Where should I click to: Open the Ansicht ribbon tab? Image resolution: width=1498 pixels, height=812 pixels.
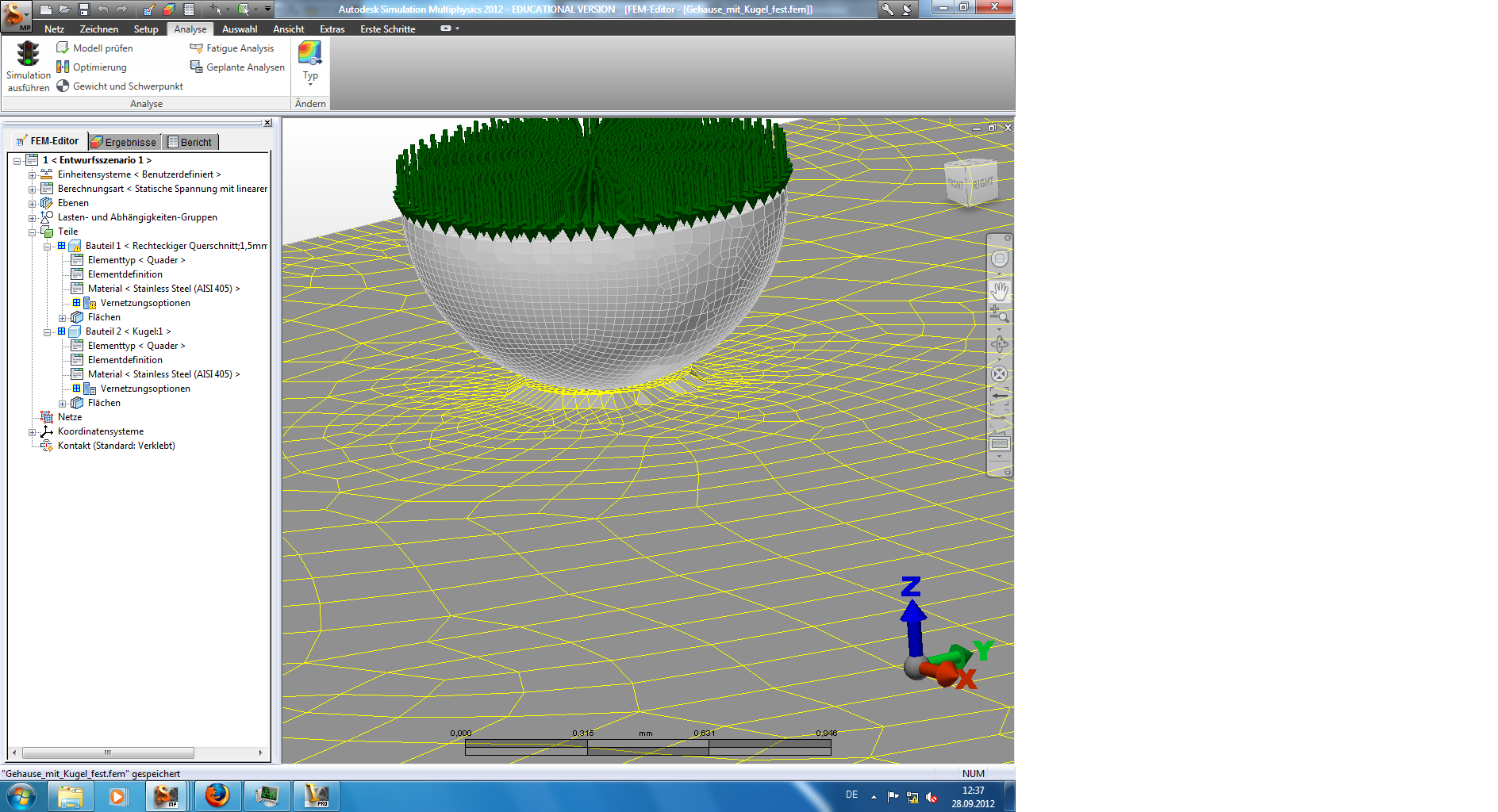tap(289, 29)
